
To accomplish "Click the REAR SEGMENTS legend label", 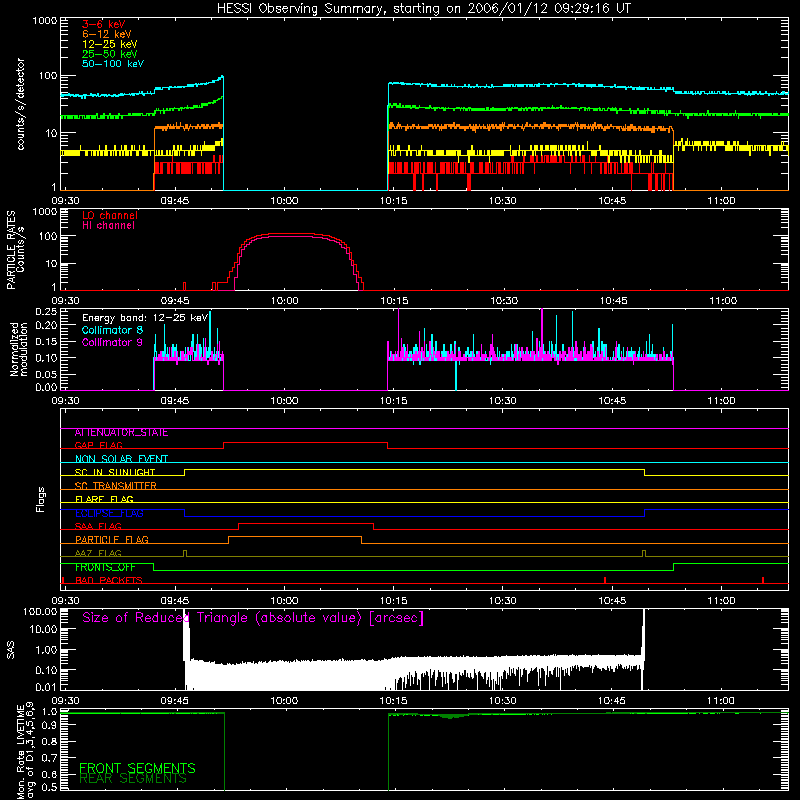I will (x=133, y=779).
